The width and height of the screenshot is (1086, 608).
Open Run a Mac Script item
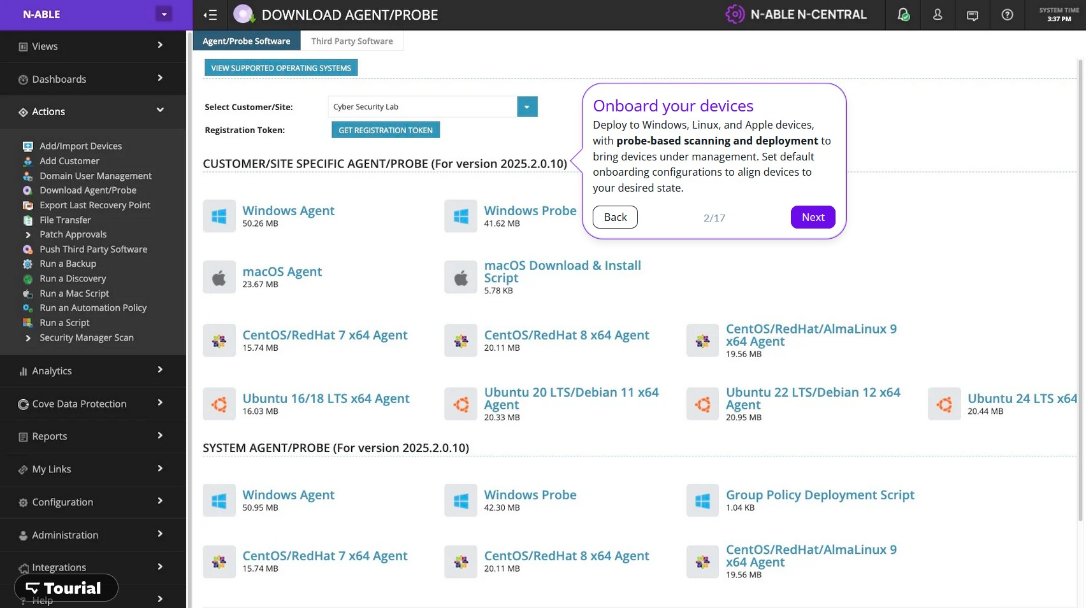(74, 294)
